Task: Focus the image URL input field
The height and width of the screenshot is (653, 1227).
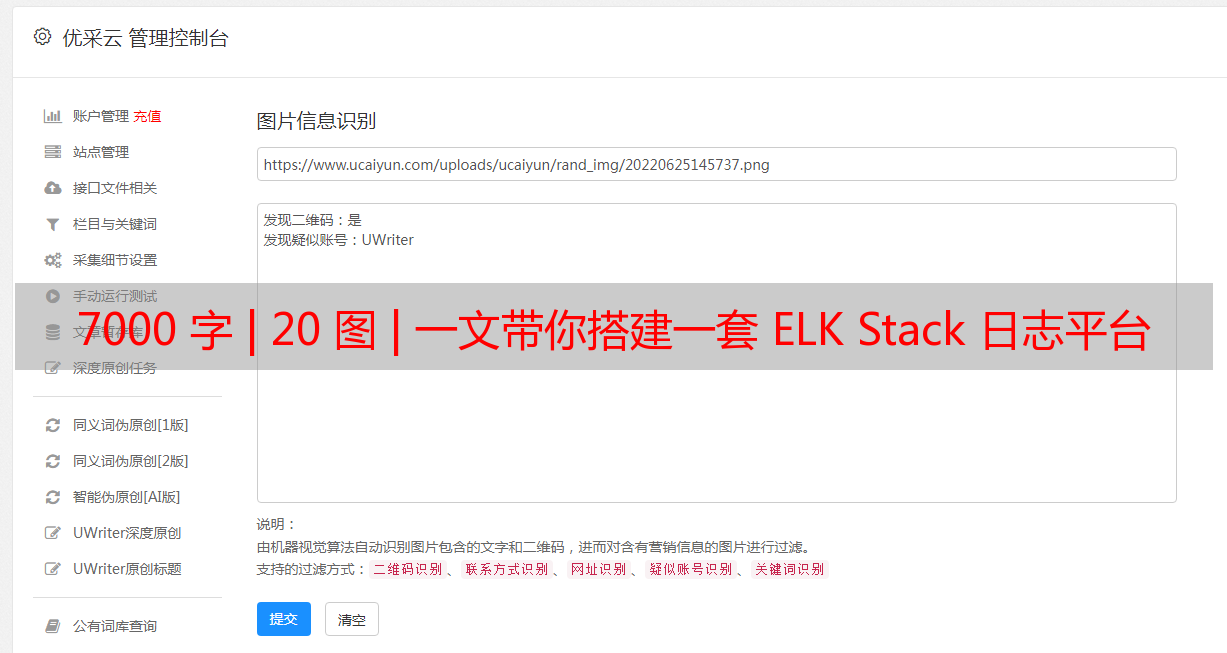Action: [716, 164]
